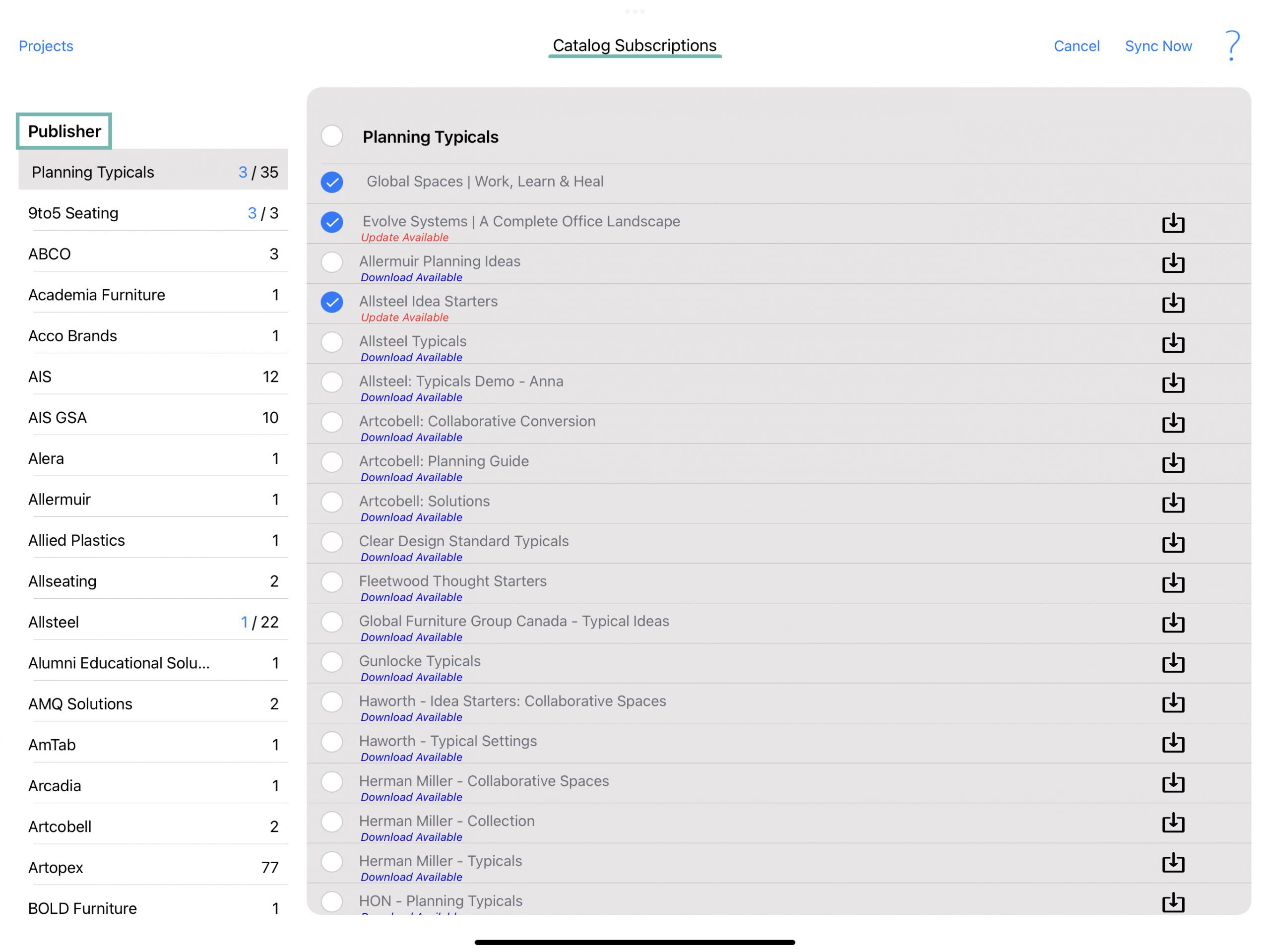Select BOLD Furniture publisher

point(153,908)
